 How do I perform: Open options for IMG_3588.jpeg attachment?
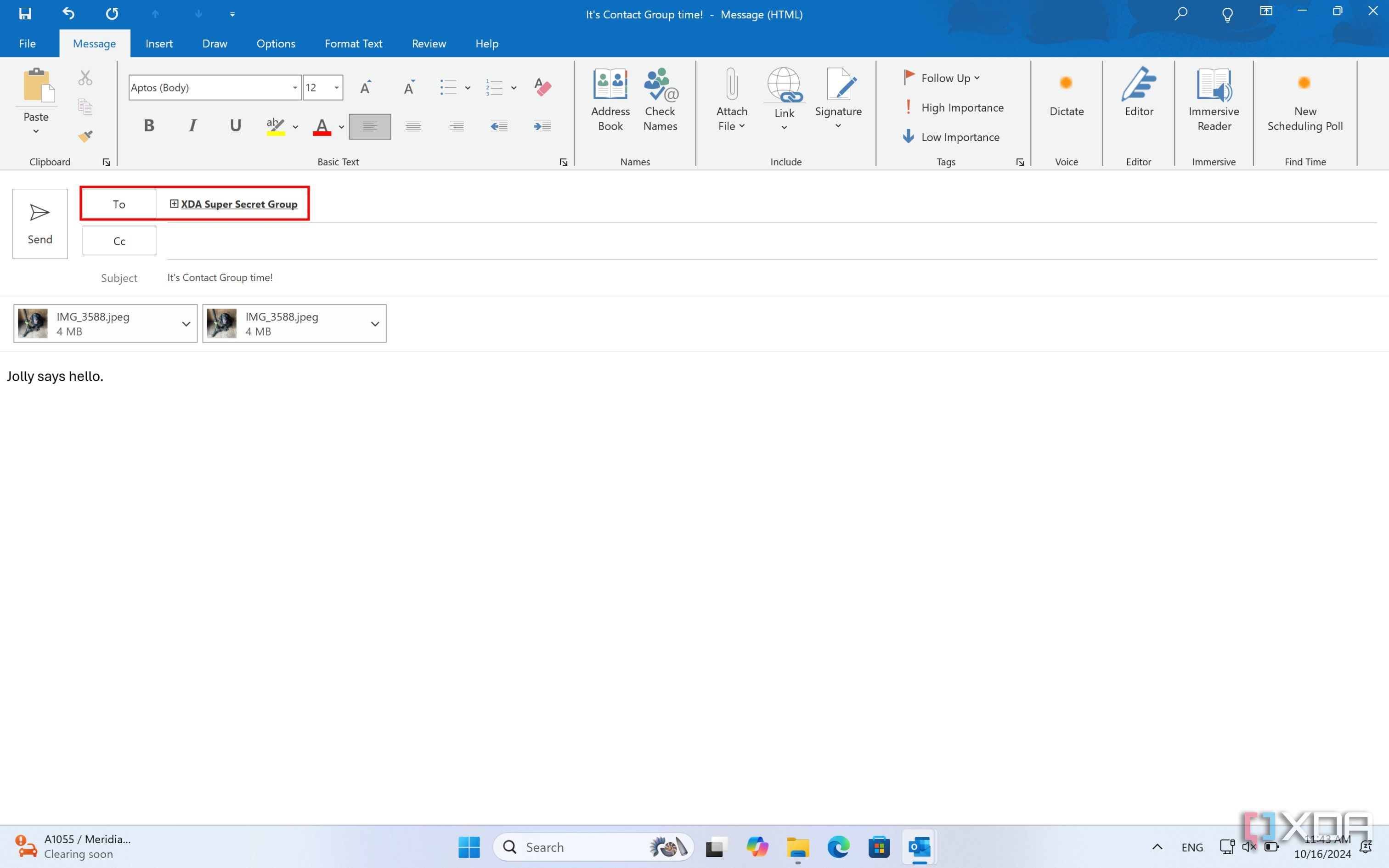tap(186, 323)
